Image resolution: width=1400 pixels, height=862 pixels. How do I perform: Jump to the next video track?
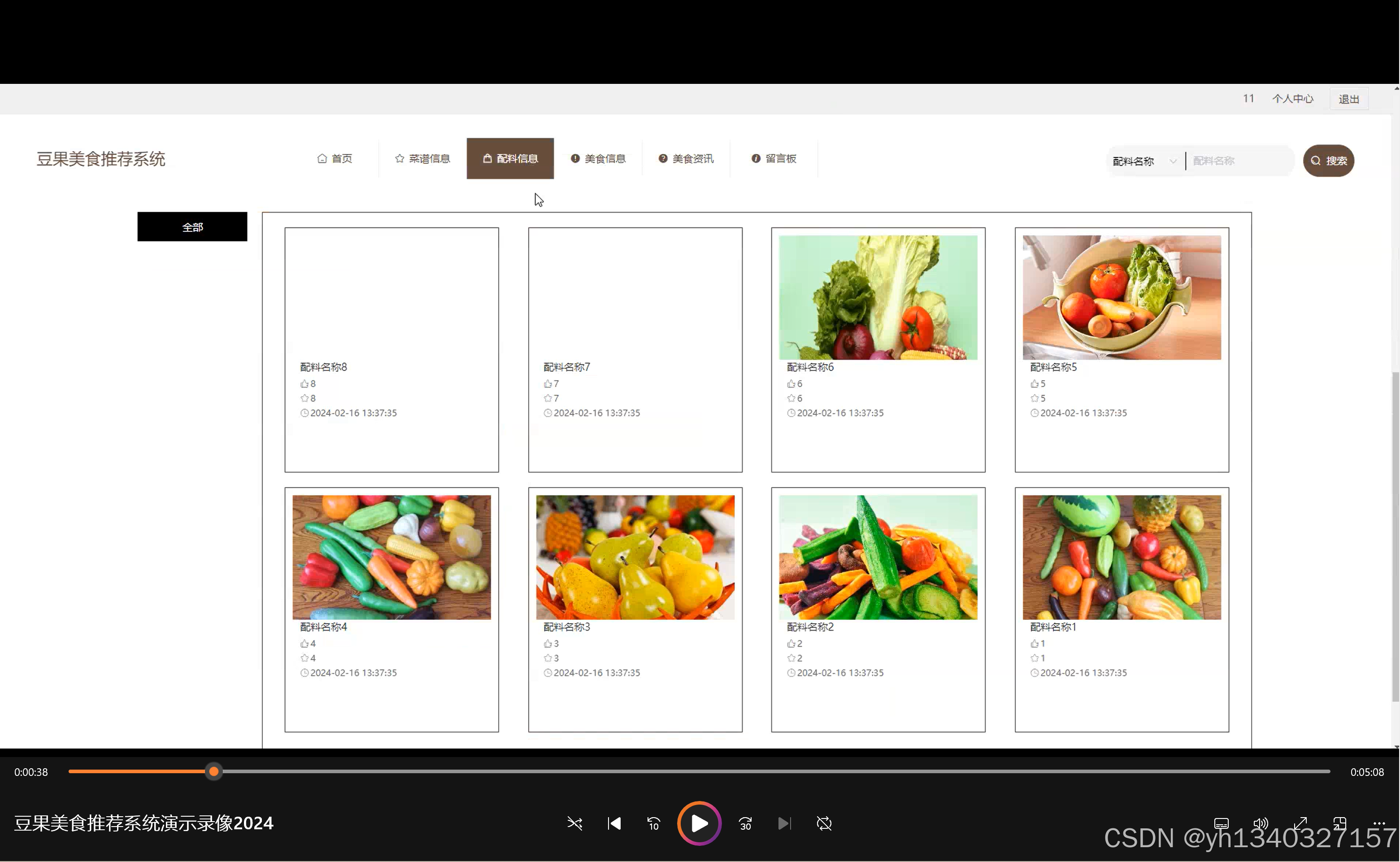[784, 823]
